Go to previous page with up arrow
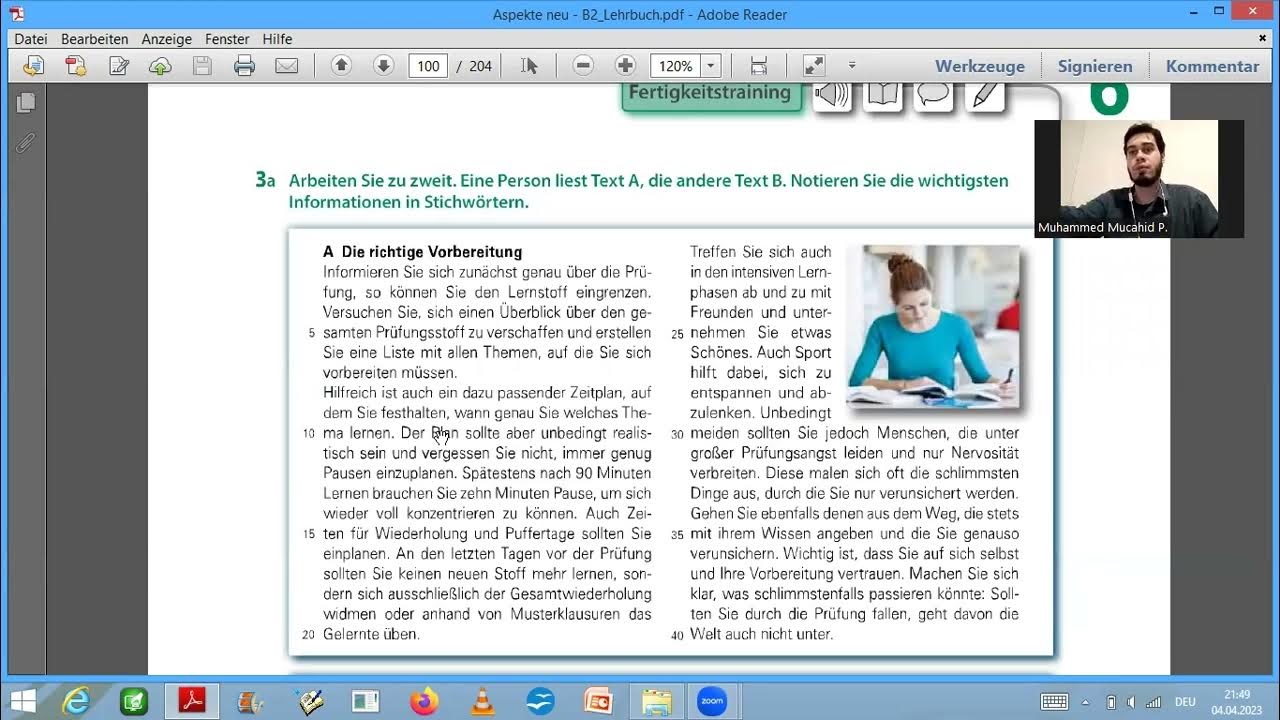Image resolution: width=1280 pixels, height=720 pixels. click(341, 66)
